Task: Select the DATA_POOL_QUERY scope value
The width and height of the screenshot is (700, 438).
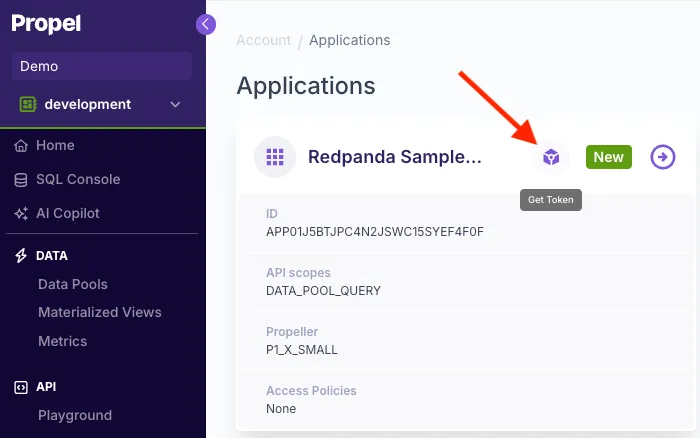Action: tap(323, 291)
